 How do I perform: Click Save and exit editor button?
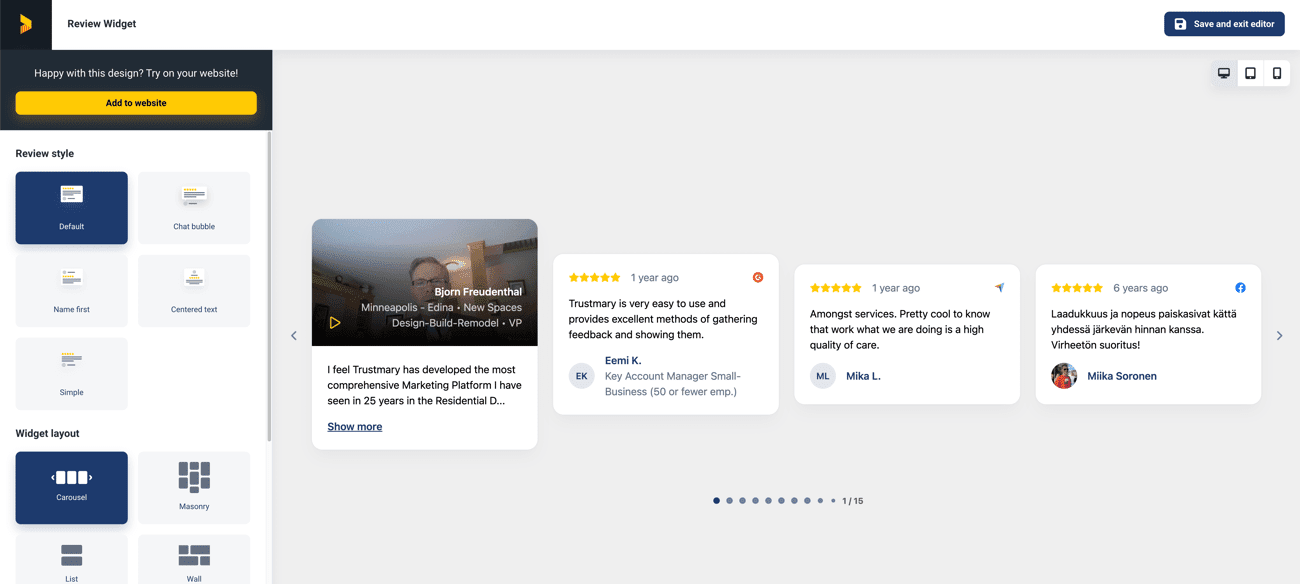1224,24
